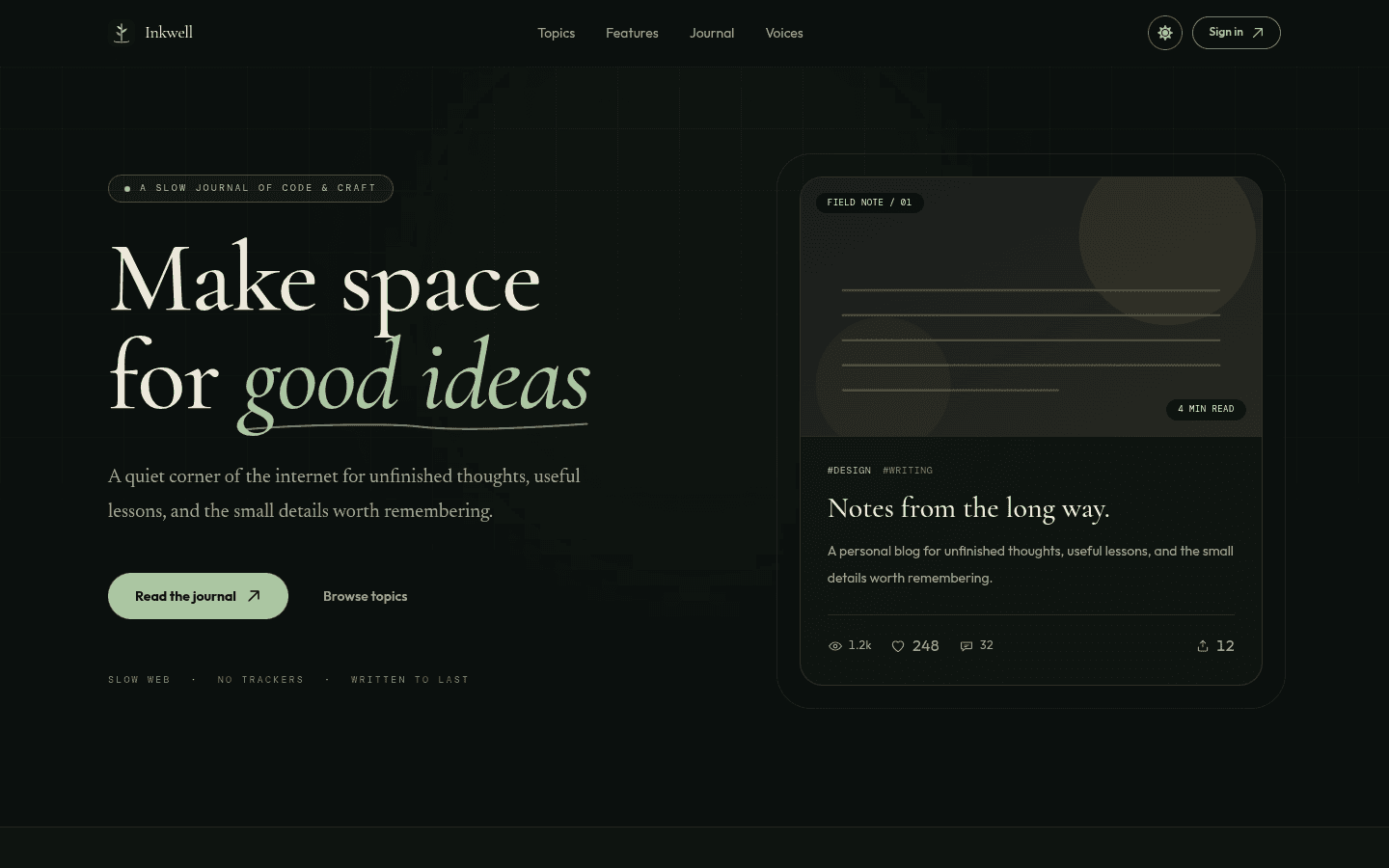Click the Sign in button
1389x868 pixels.
1237,33
